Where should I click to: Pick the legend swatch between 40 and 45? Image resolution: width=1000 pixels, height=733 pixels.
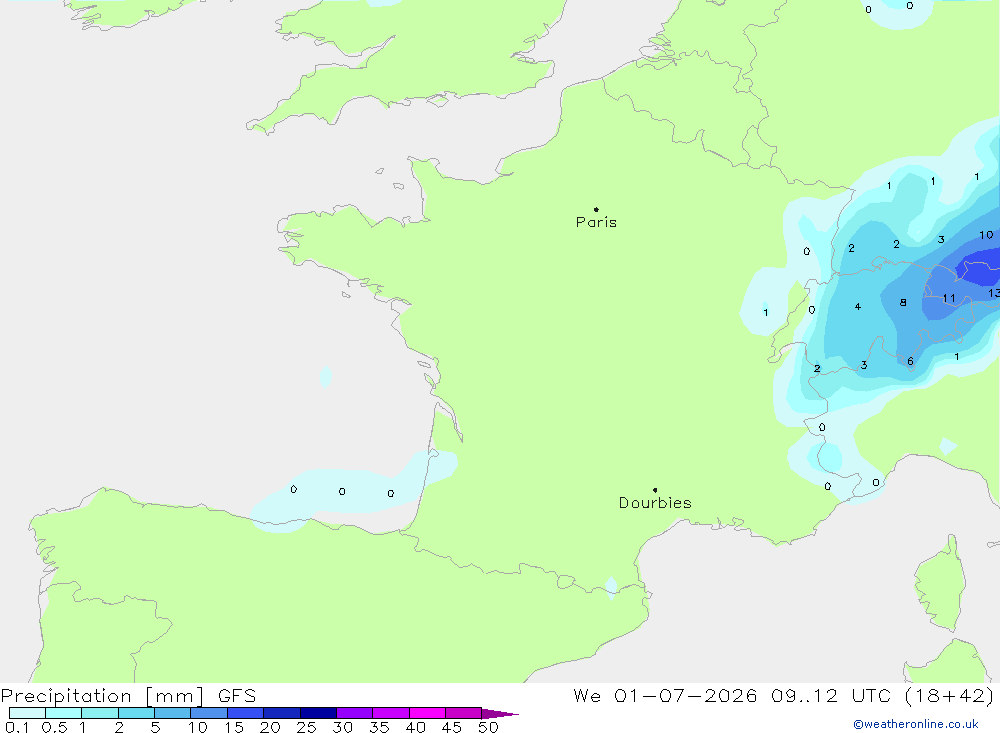(427, 713)
